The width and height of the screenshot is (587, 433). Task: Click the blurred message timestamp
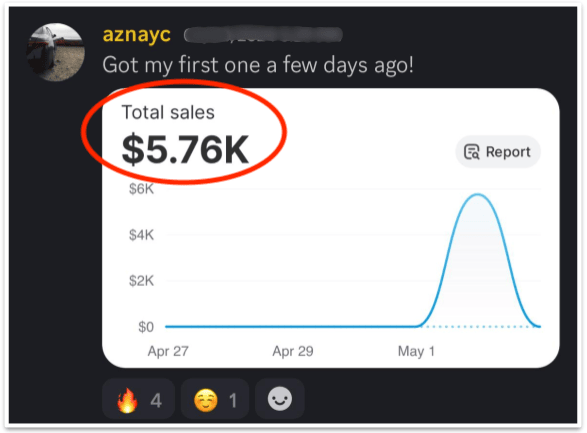click(x=263, y=35)
